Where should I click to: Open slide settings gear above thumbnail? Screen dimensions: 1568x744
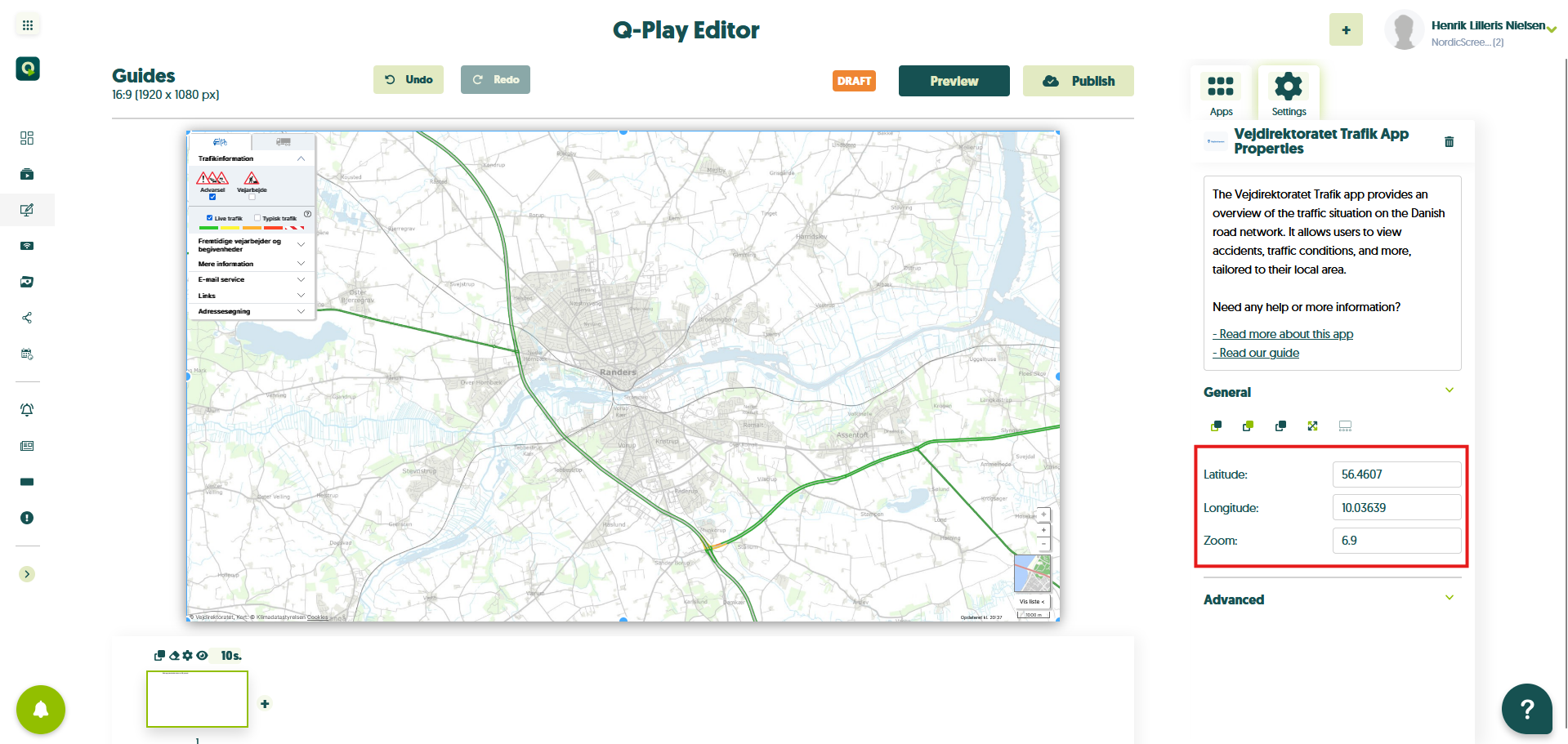[x=187, y=656]
